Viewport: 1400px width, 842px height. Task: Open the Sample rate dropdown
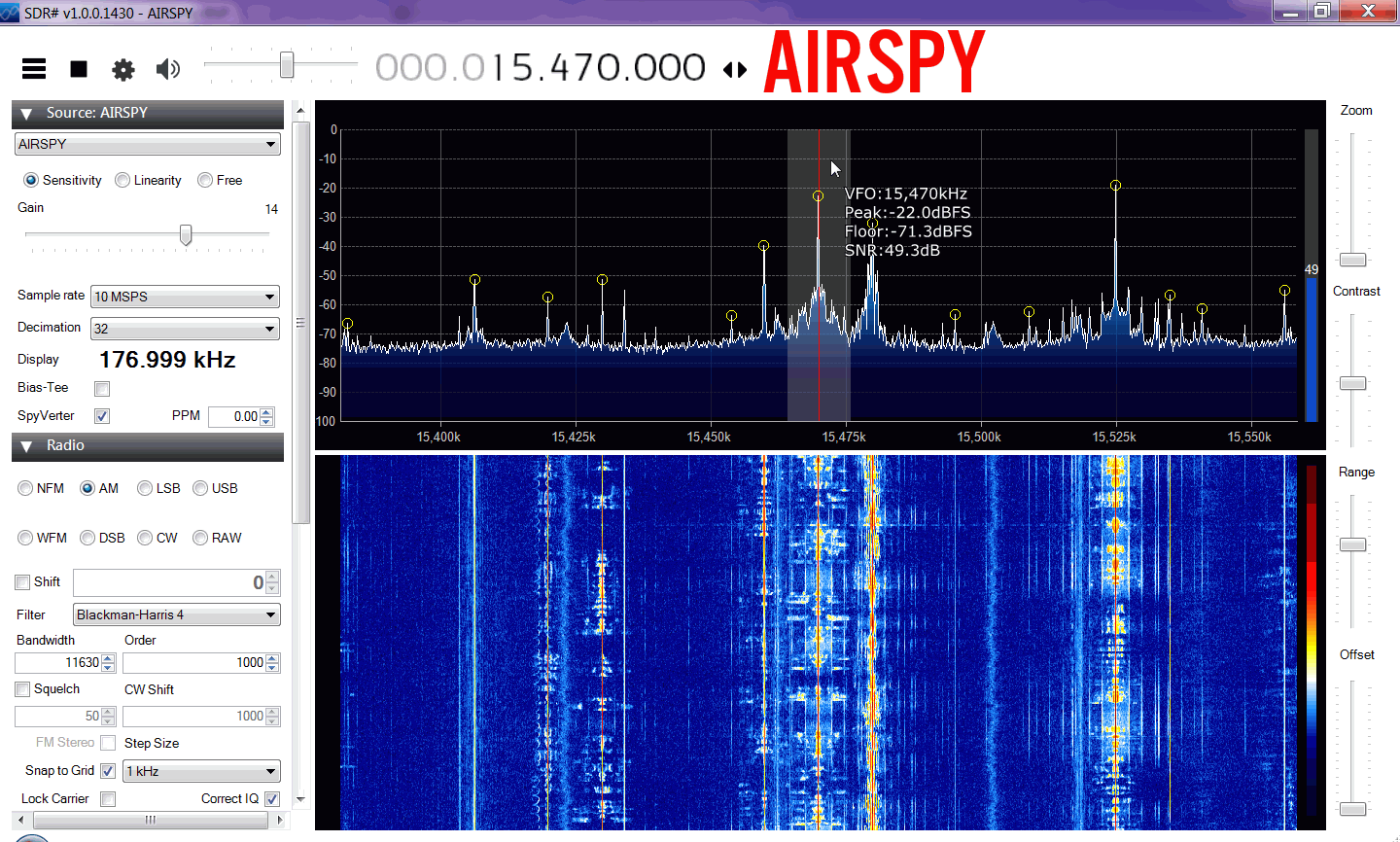click(270, 298)
